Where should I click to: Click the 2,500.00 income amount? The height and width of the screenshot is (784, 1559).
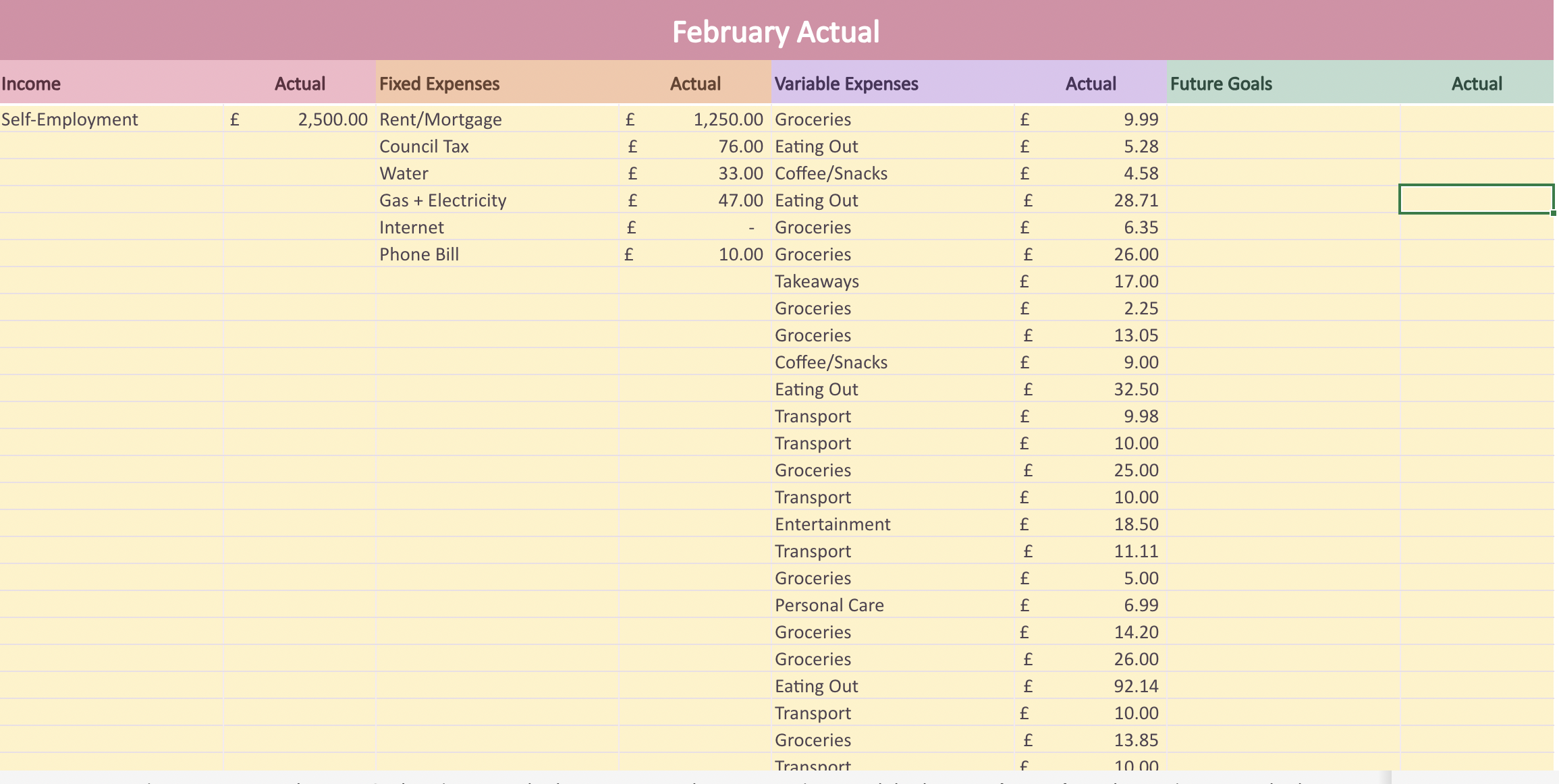click(300, 119)
